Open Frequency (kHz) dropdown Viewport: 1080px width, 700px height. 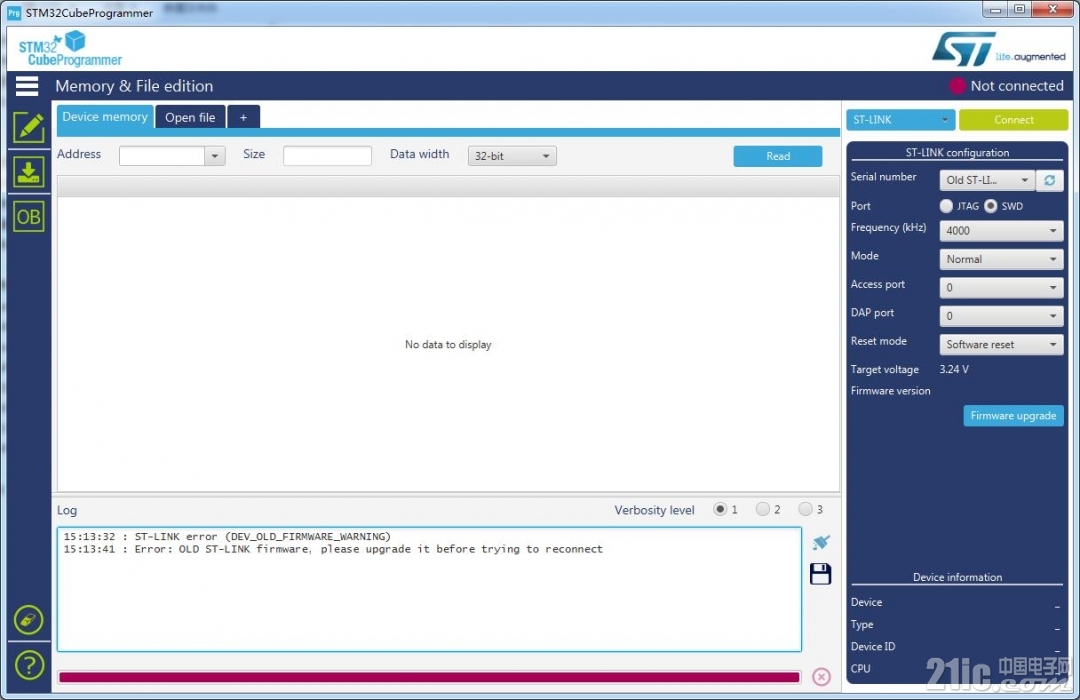(1001, 231)
